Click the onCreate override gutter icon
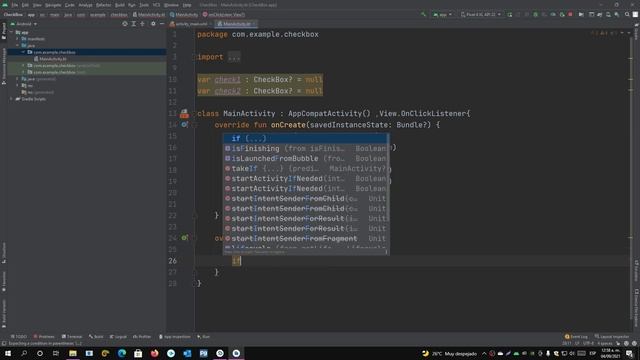 pos(184,124)
